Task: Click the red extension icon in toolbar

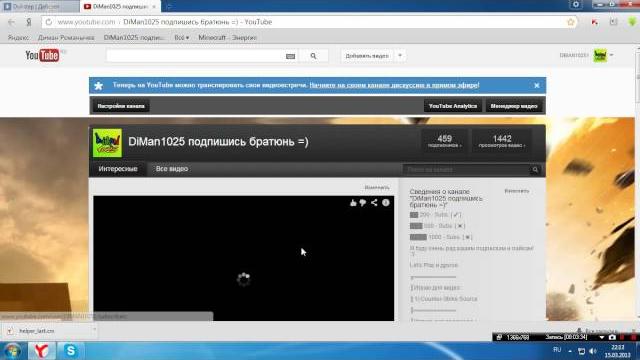Action: coord(595,22)
